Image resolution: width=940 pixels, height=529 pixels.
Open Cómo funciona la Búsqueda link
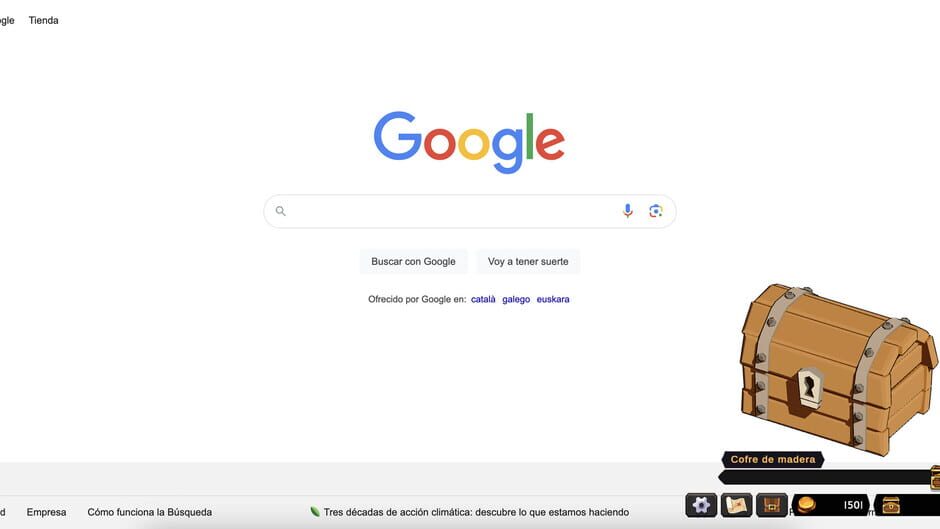[x=150, y=512]
